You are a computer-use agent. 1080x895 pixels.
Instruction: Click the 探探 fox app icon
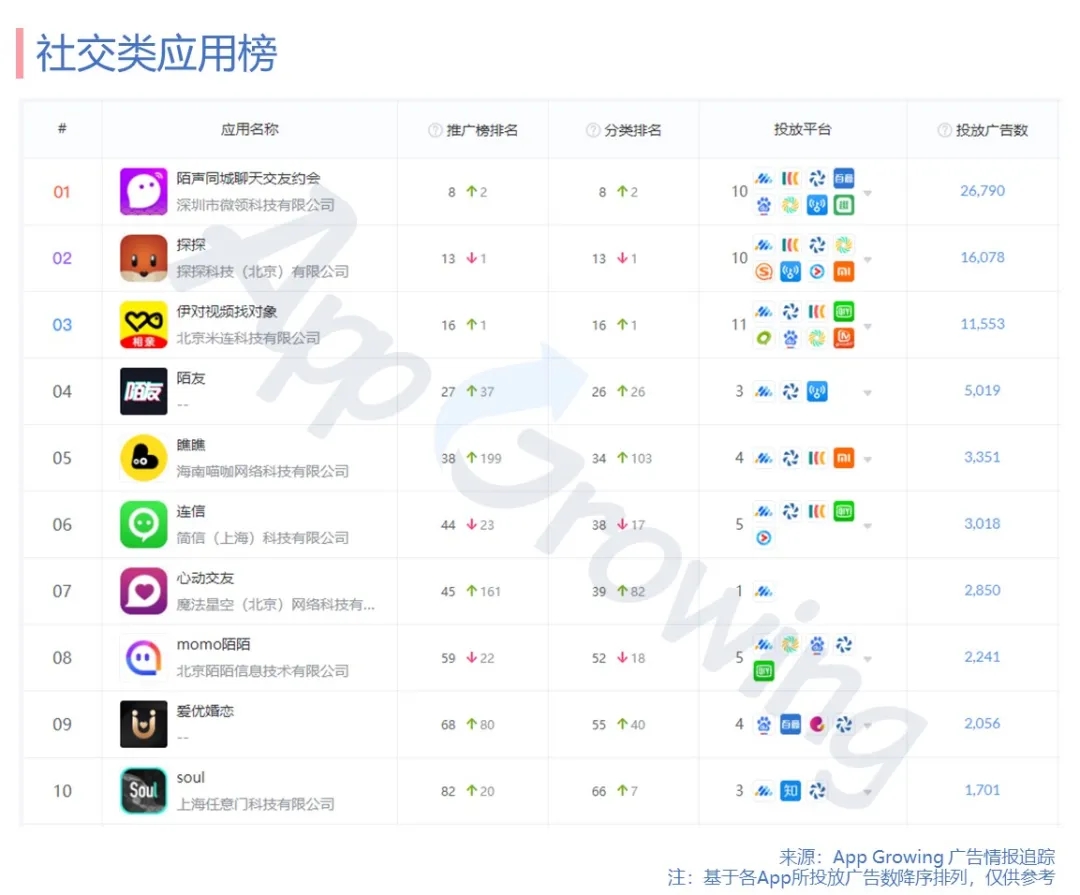pos(143,258)
